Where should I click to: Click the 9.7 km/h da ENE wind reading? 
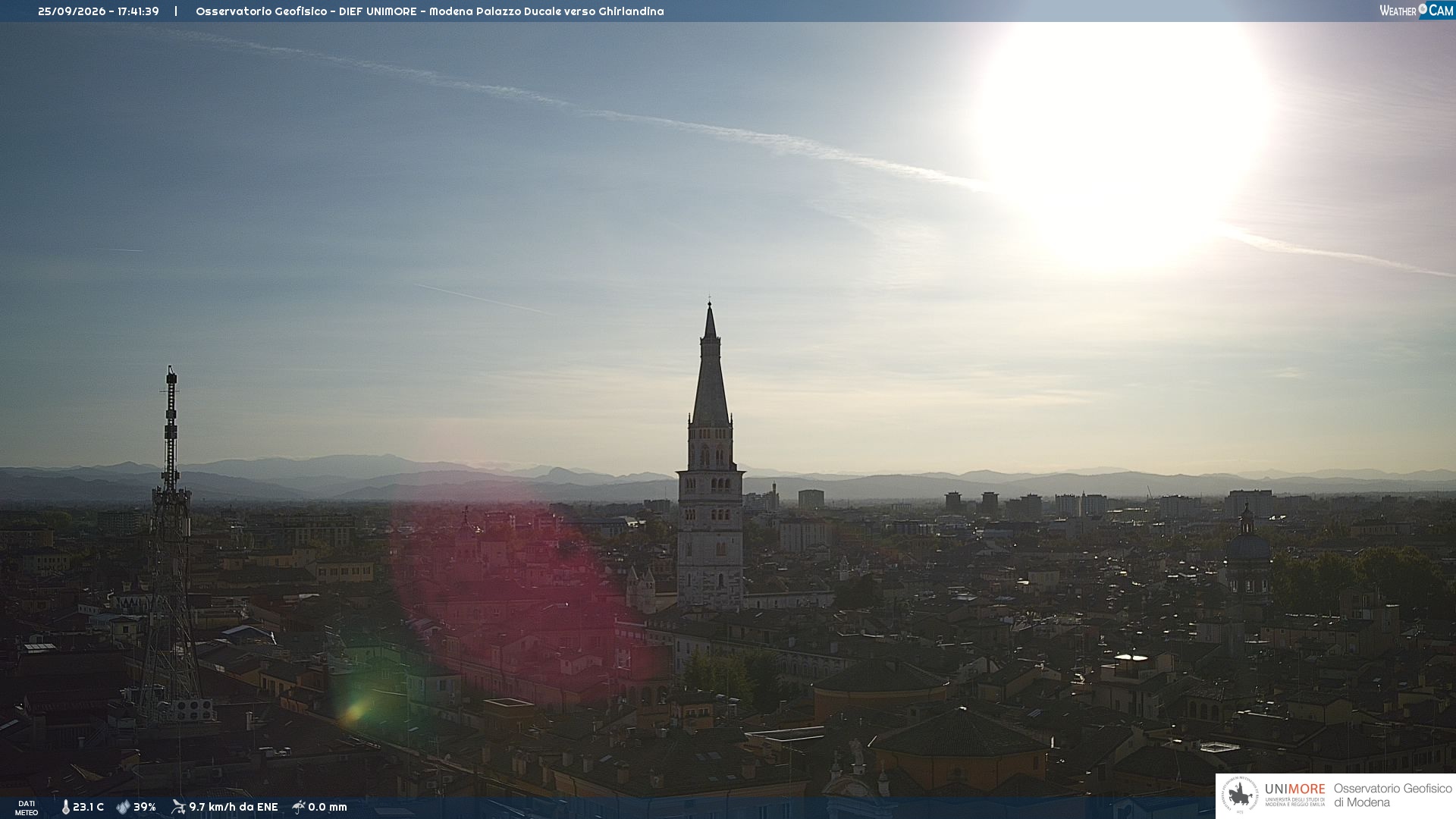(x=234, y=808)
